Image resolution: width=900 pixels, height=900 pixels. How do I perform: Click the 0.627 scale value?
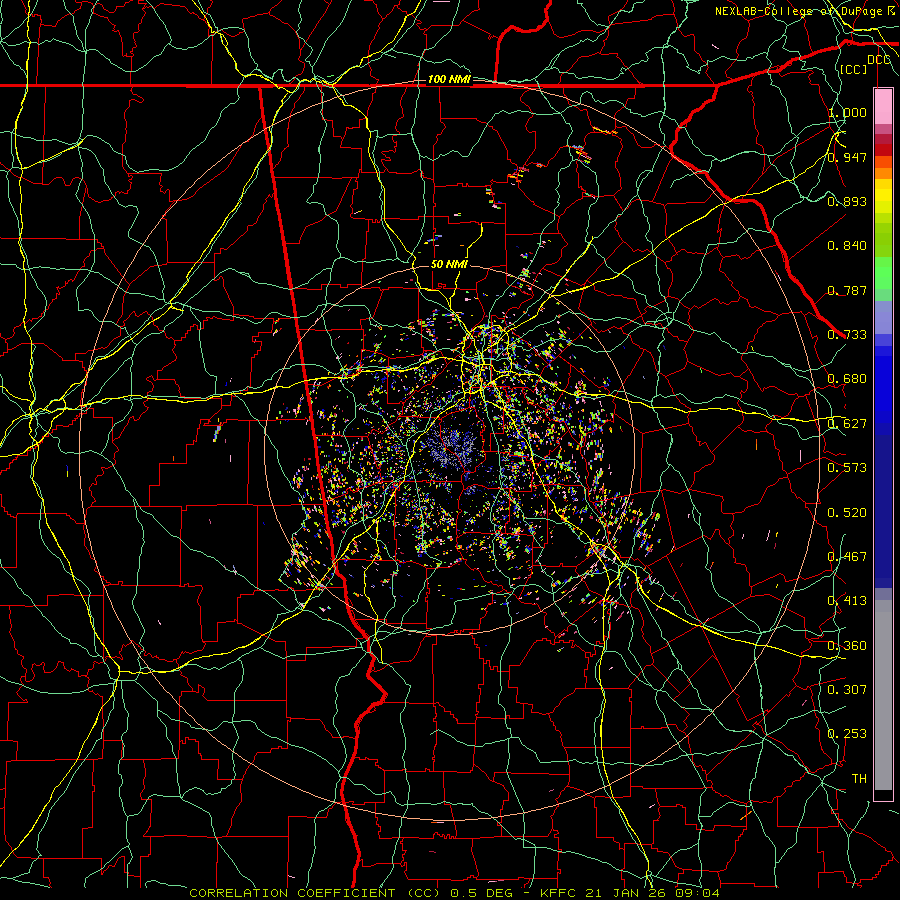[x=847, y=424]
